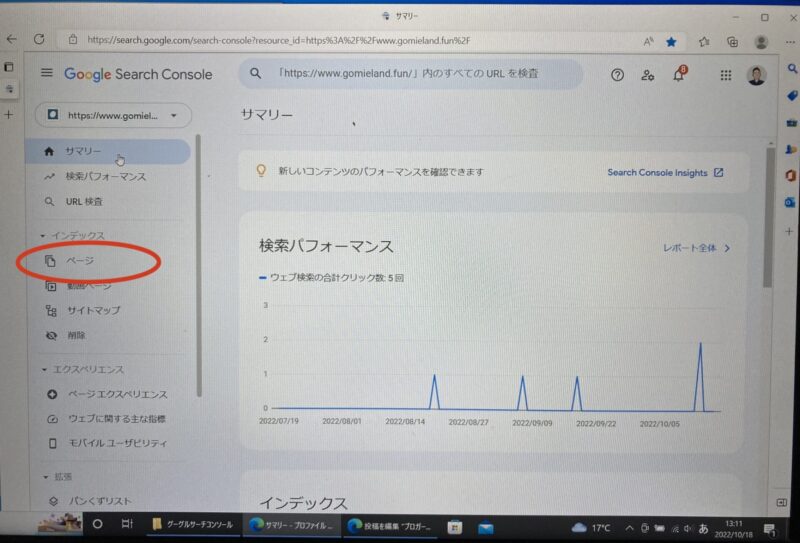Open the Google apps grid
The height and width of the screenshot is (543, 800).
[726, 76]
